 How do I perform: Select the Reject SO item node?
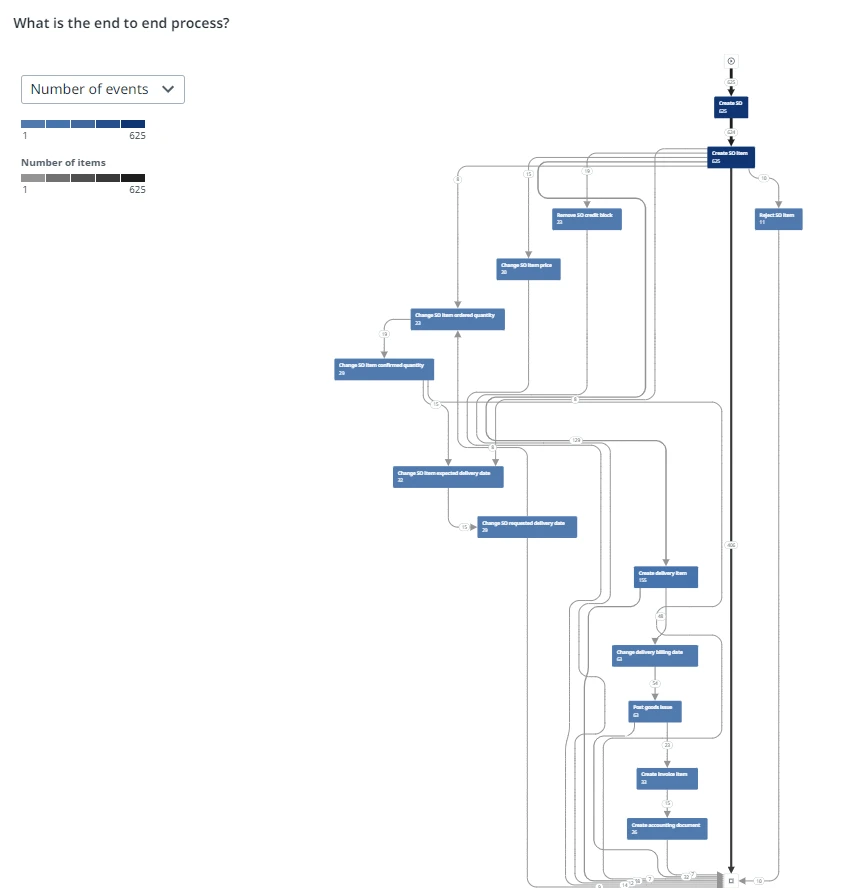[x=779, y=219]
